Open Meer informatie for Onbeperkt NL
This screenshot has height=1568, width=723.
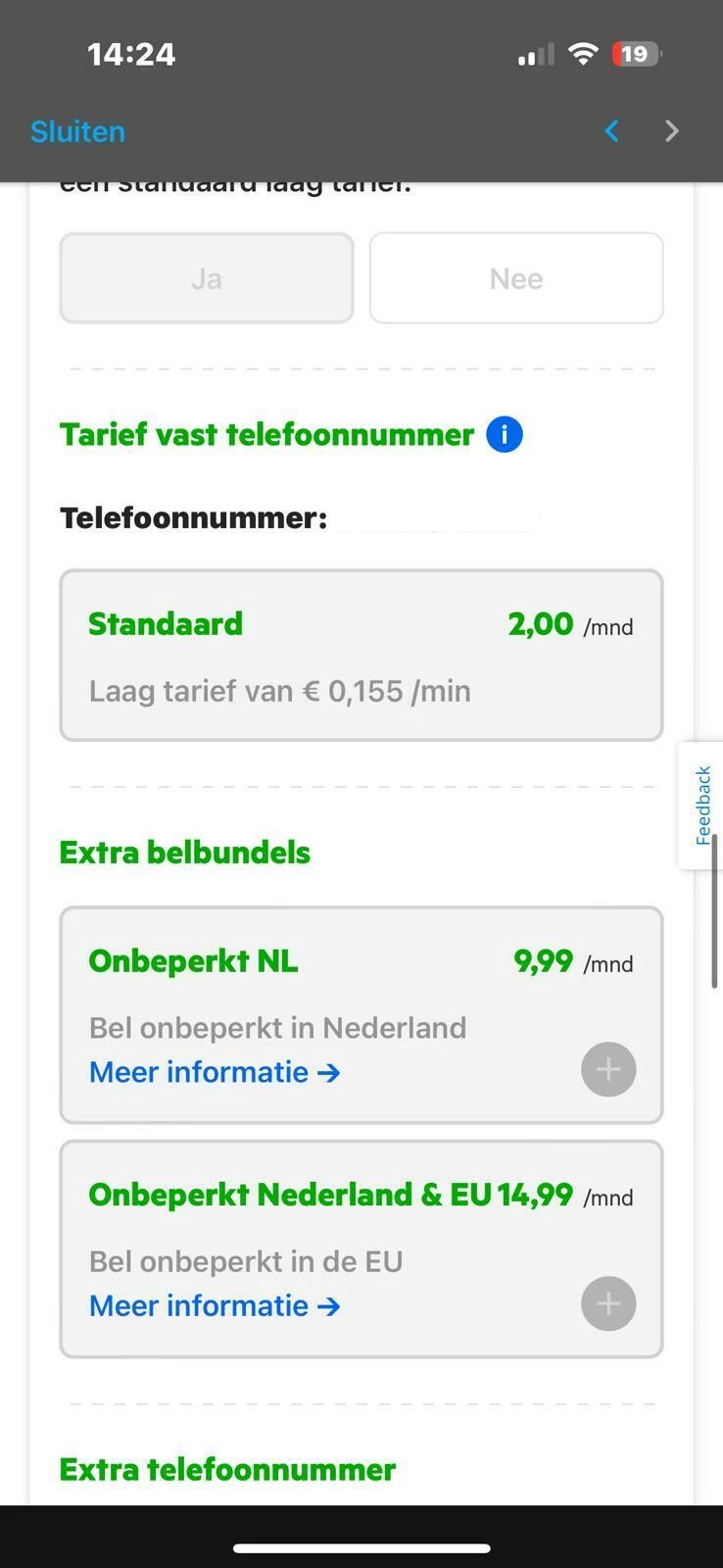pyautogui.click(x=215, y=1072)
